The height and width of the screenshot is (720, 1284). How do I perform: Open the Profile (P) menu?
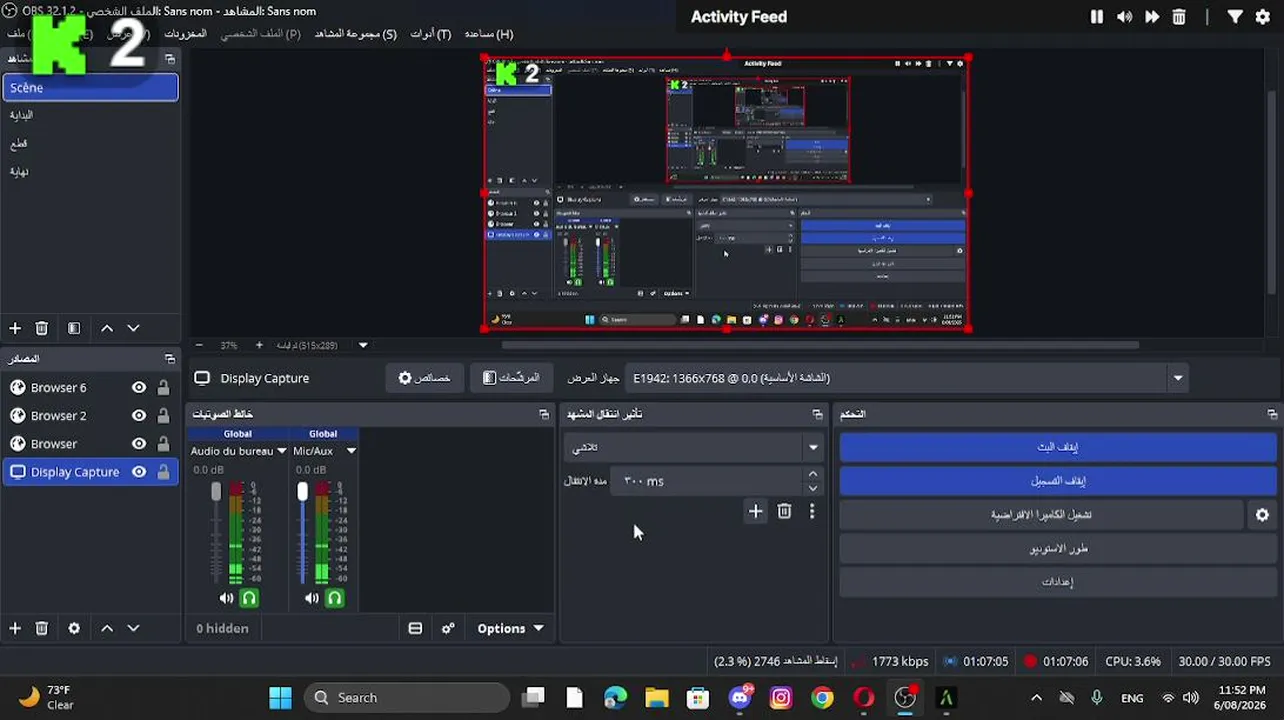tap(260, 34)
